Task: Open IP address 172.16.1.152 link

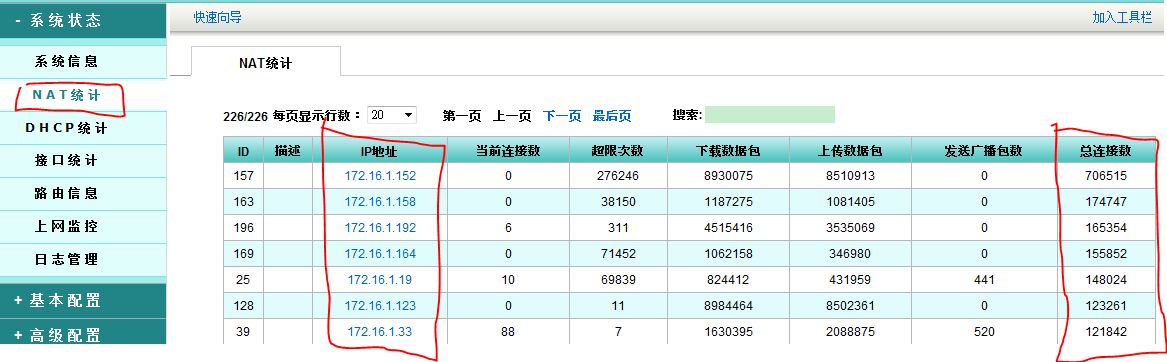Action: [x=380, y=177]
